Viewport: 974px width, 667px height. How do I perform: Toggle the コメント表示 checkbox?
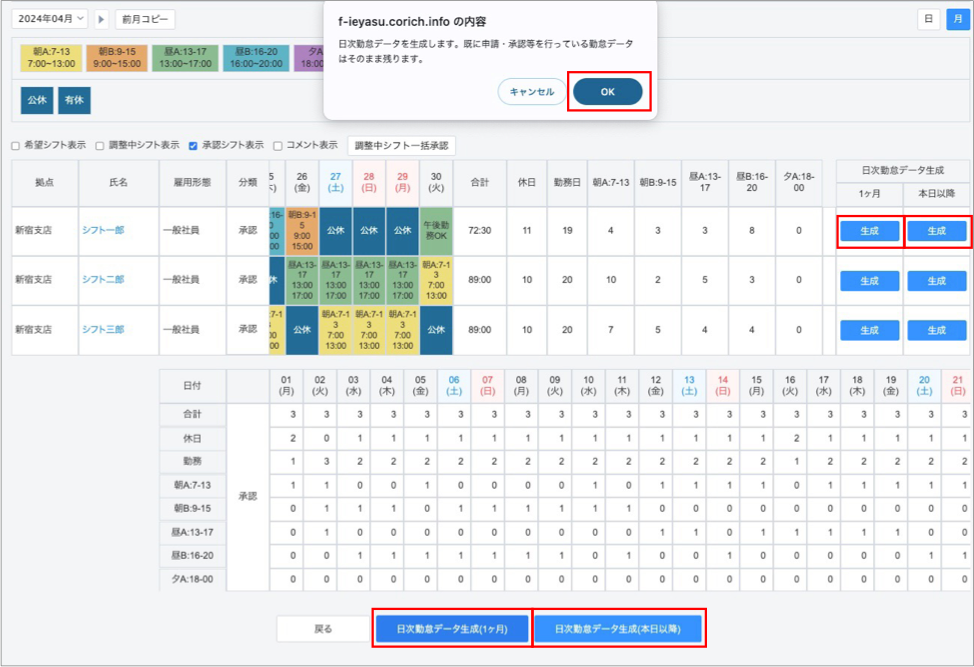coord(278,145)
